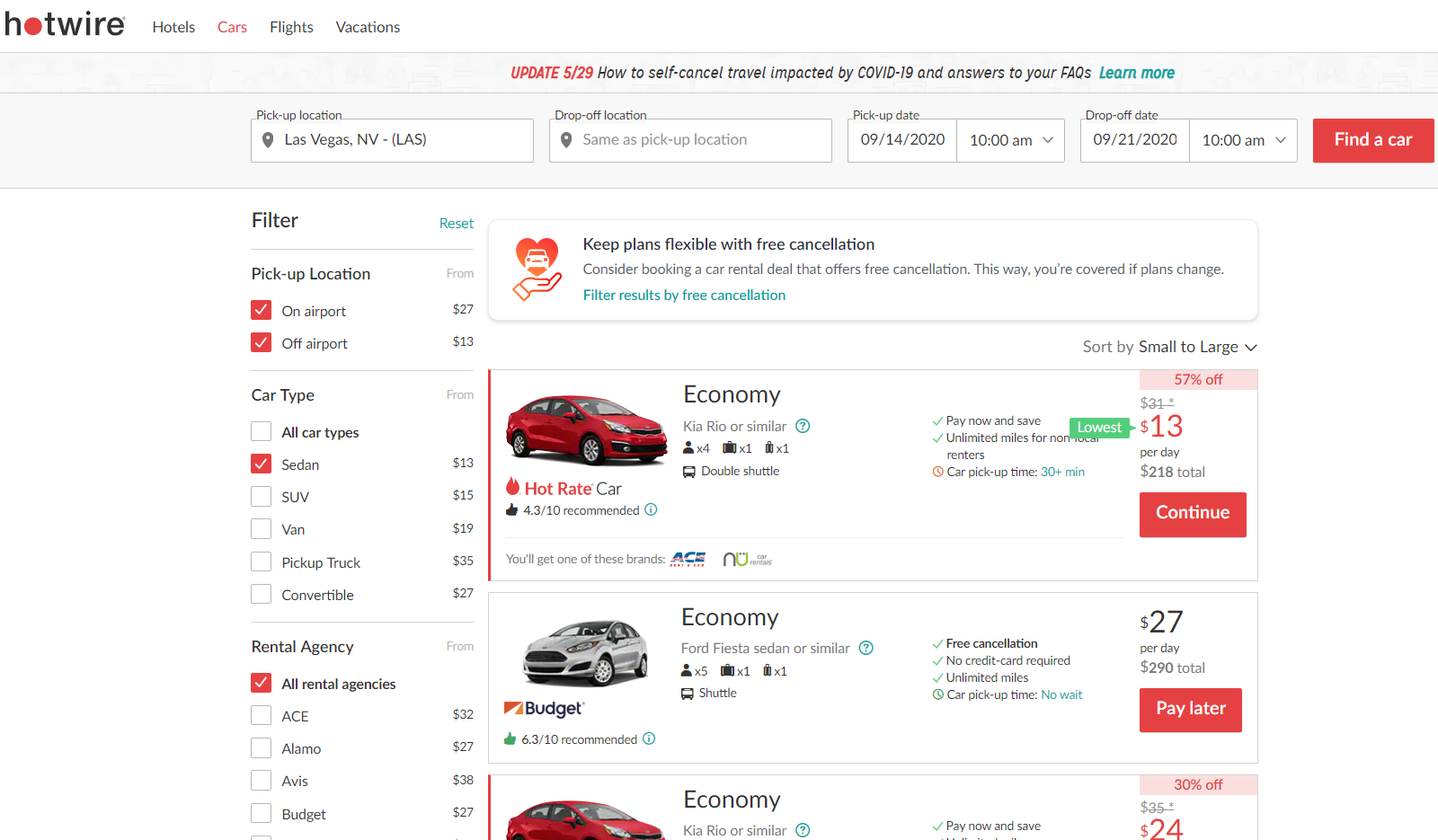Screen dimensions: 1438x840
Task: Open help icon next to Ford Fiesta sedan
Action: (x=866, y=648)
